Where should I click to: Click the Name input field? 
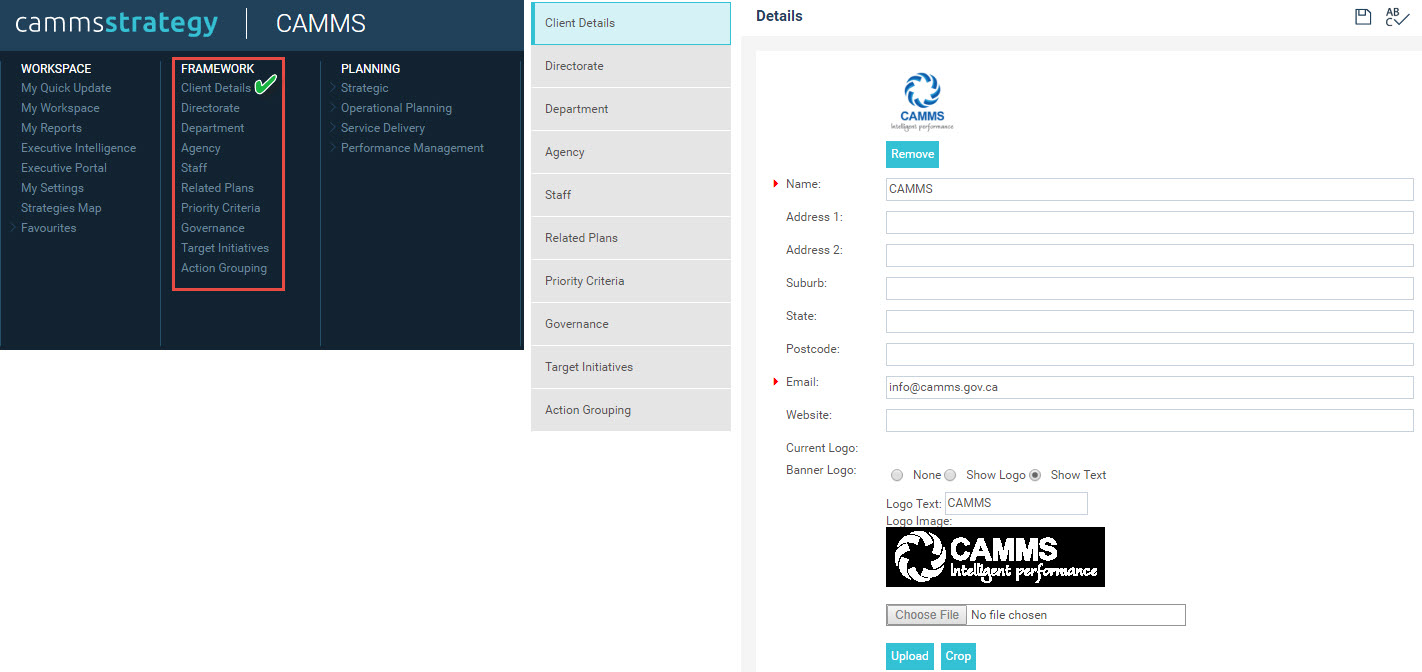click(x=1150, y=189)
